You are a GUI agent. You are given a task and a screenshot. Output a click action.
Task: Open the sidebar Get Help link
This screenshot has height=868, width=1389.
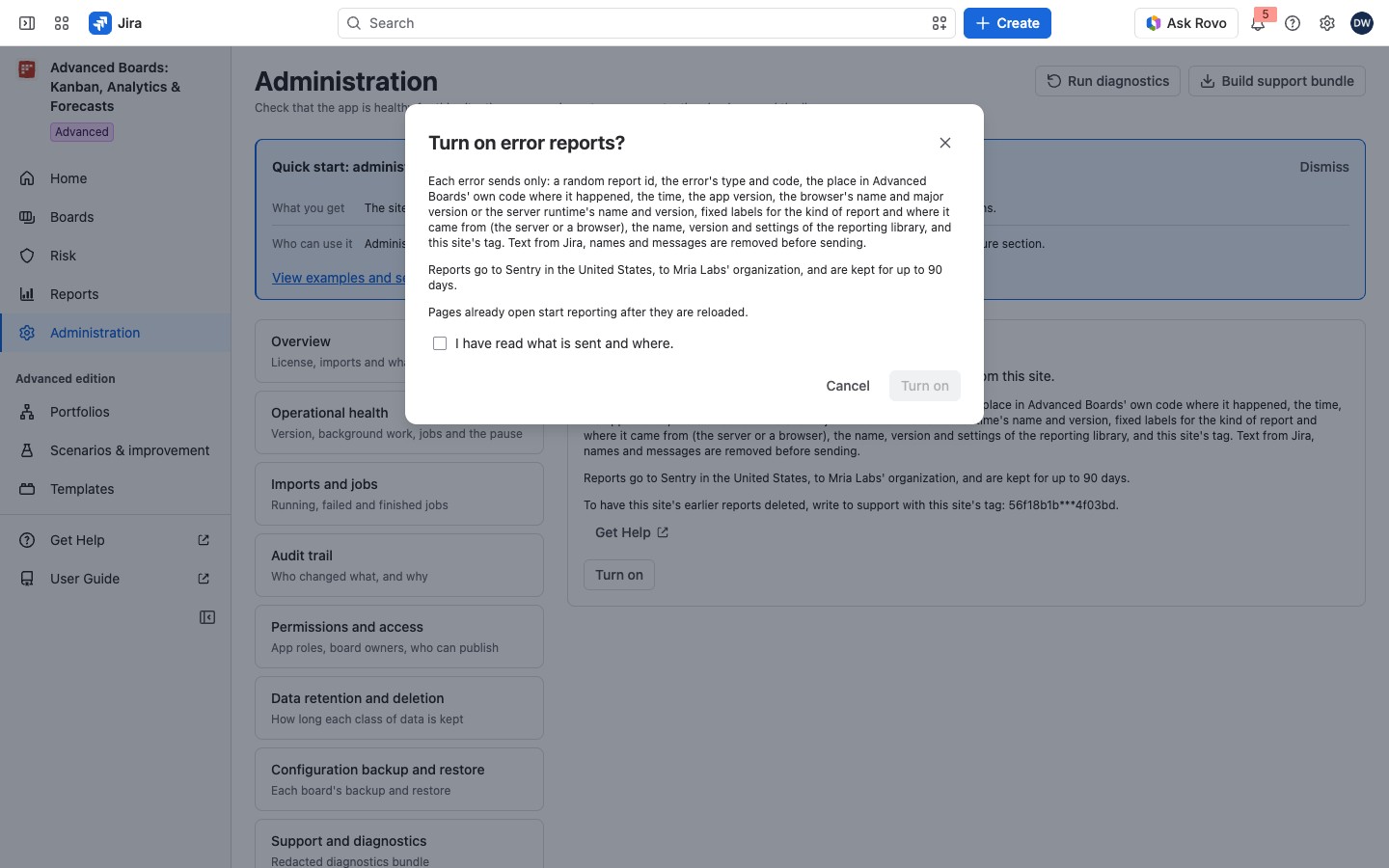tap(116, 540)
